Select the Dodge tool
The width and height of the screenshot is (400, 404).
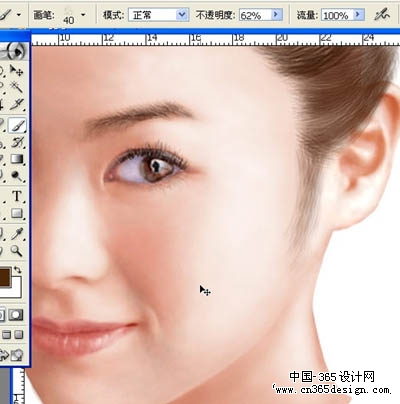tap(16, 175)
